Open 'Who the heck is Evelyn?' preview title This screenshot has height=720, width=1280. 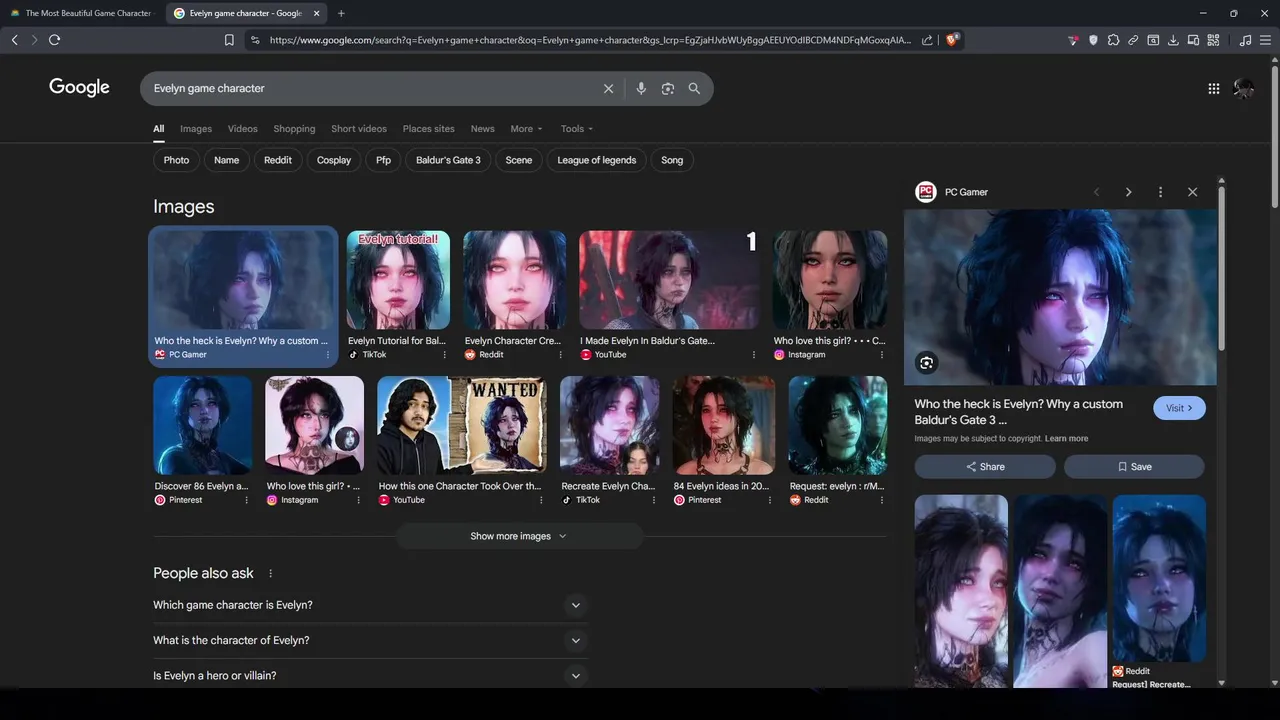click(x=1018, y=412)
